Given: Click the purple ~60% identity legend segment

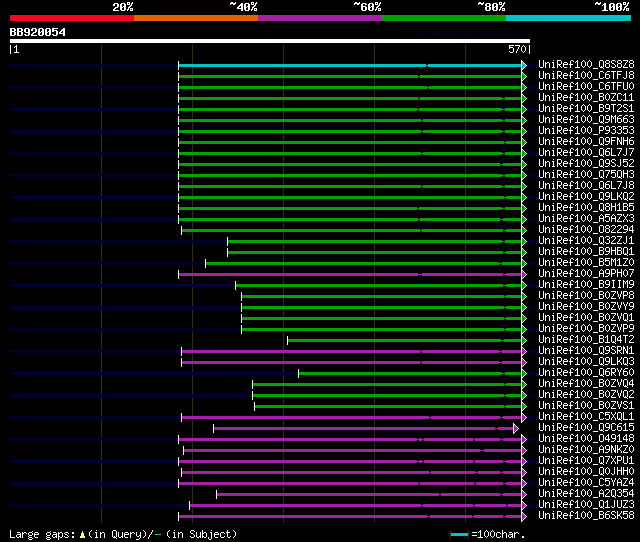Looking at the screenshot, I should pos(320,18).
